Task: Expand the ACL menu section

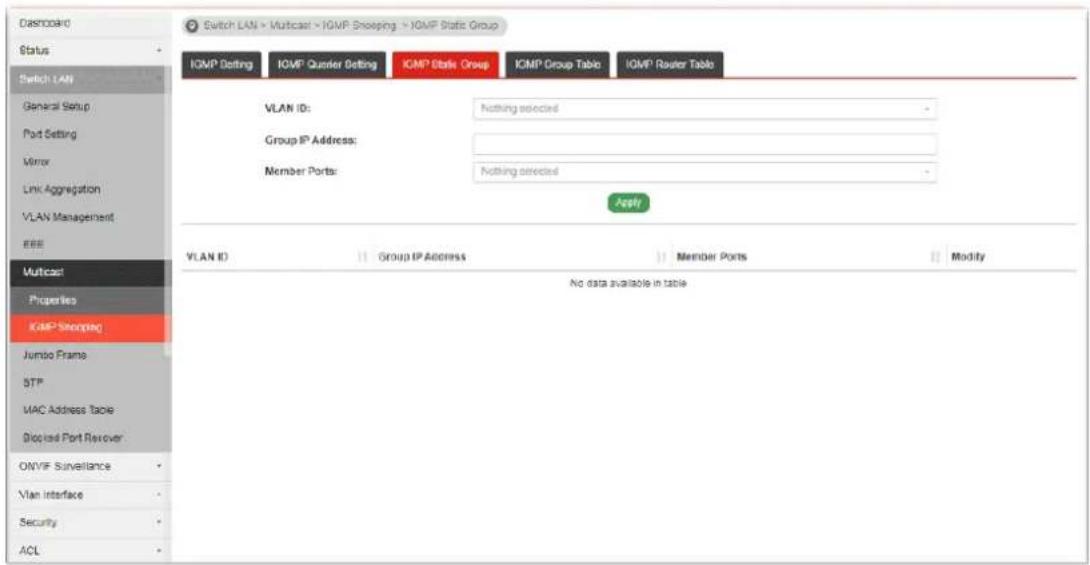Action: (89, 550)
